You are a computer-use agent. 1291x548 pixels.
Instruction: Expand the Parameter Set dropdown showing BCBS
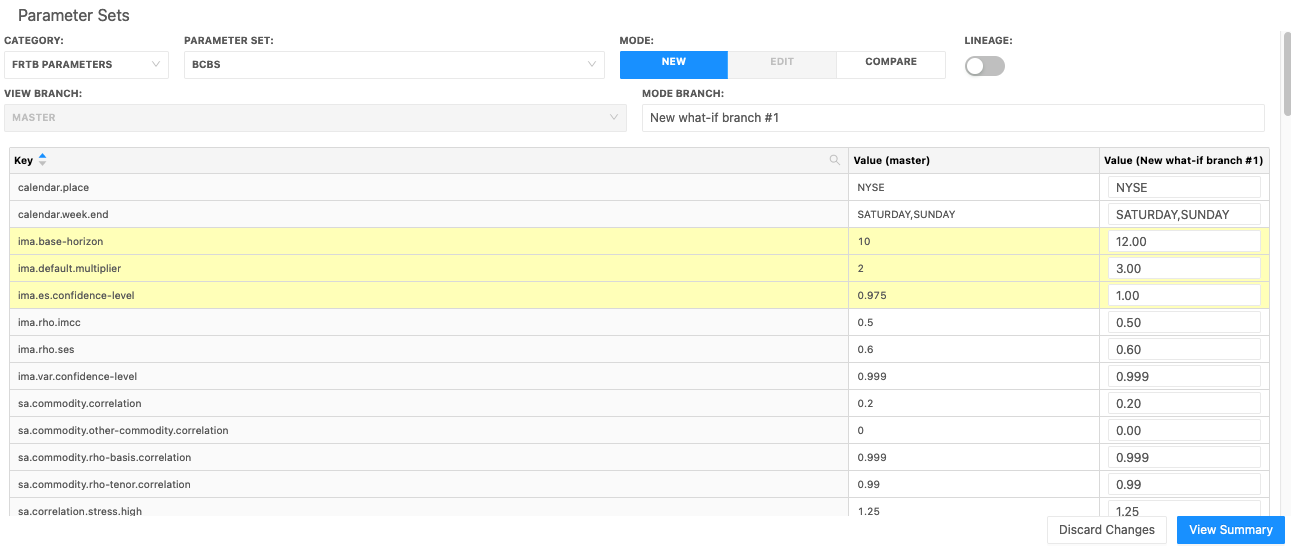pos(394,65)
